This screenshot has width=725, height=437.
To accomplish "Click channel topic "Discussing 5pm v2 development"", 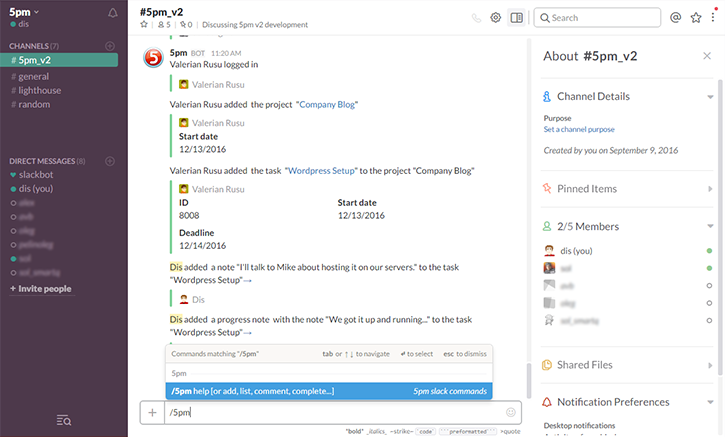I will [255, 25].
